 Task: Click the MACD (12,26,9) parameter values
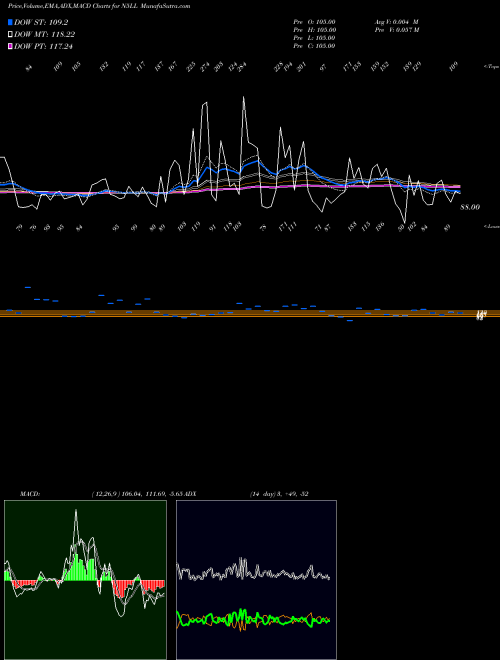[x=136, y=494]
